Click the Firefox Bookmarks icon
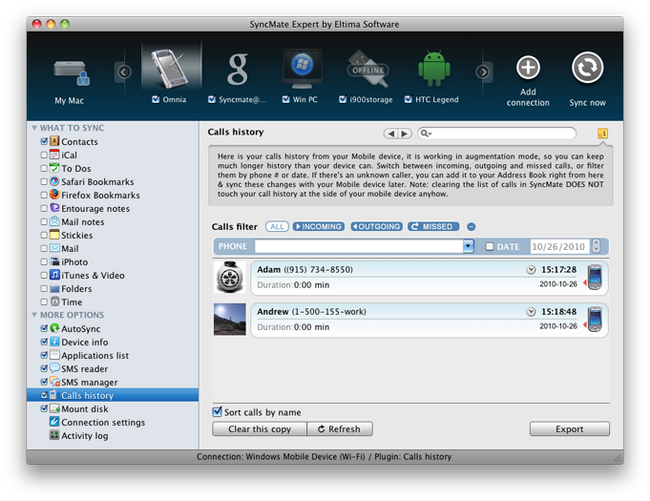Image resolution: width=650 pixels, height=501 pixels. pyautogui.click(x=54, y=194)
